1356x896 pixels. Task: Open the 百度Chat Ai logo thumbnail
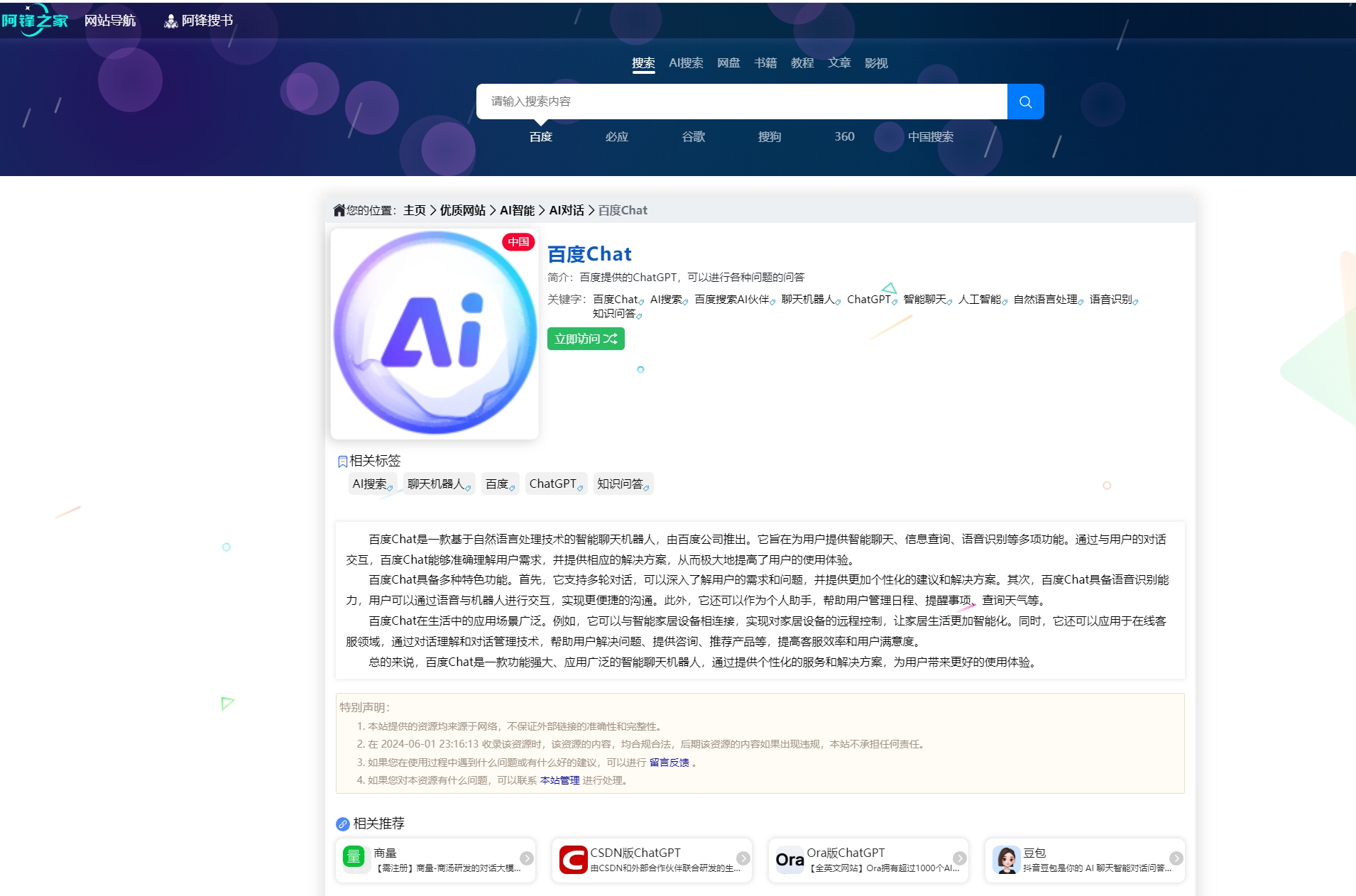click(434, 333)
